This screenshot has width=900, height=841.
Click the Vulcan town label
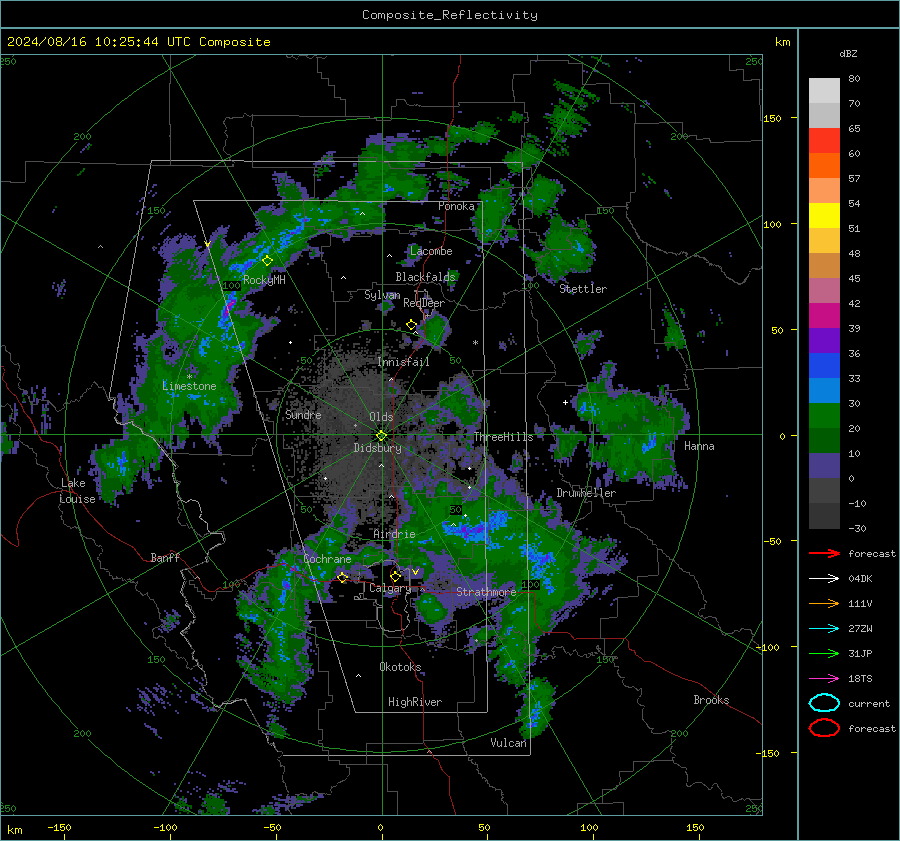click(x=509, y=743)
